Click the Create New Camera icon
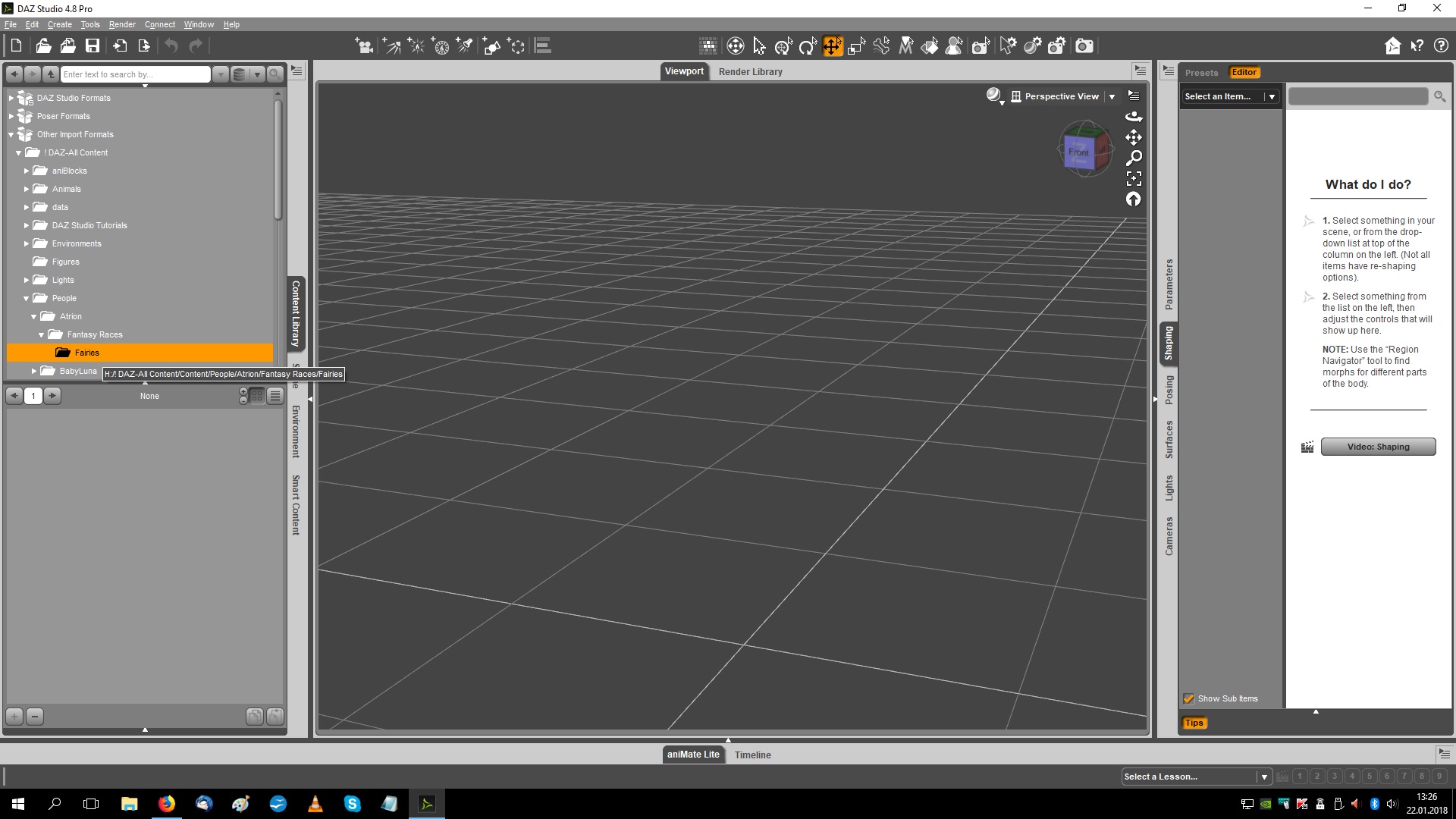Screen dimensions: 1456x819 [x=364, y=46]
